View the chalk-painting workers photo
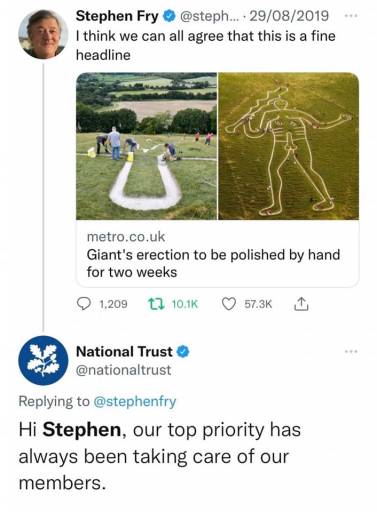 147,146
